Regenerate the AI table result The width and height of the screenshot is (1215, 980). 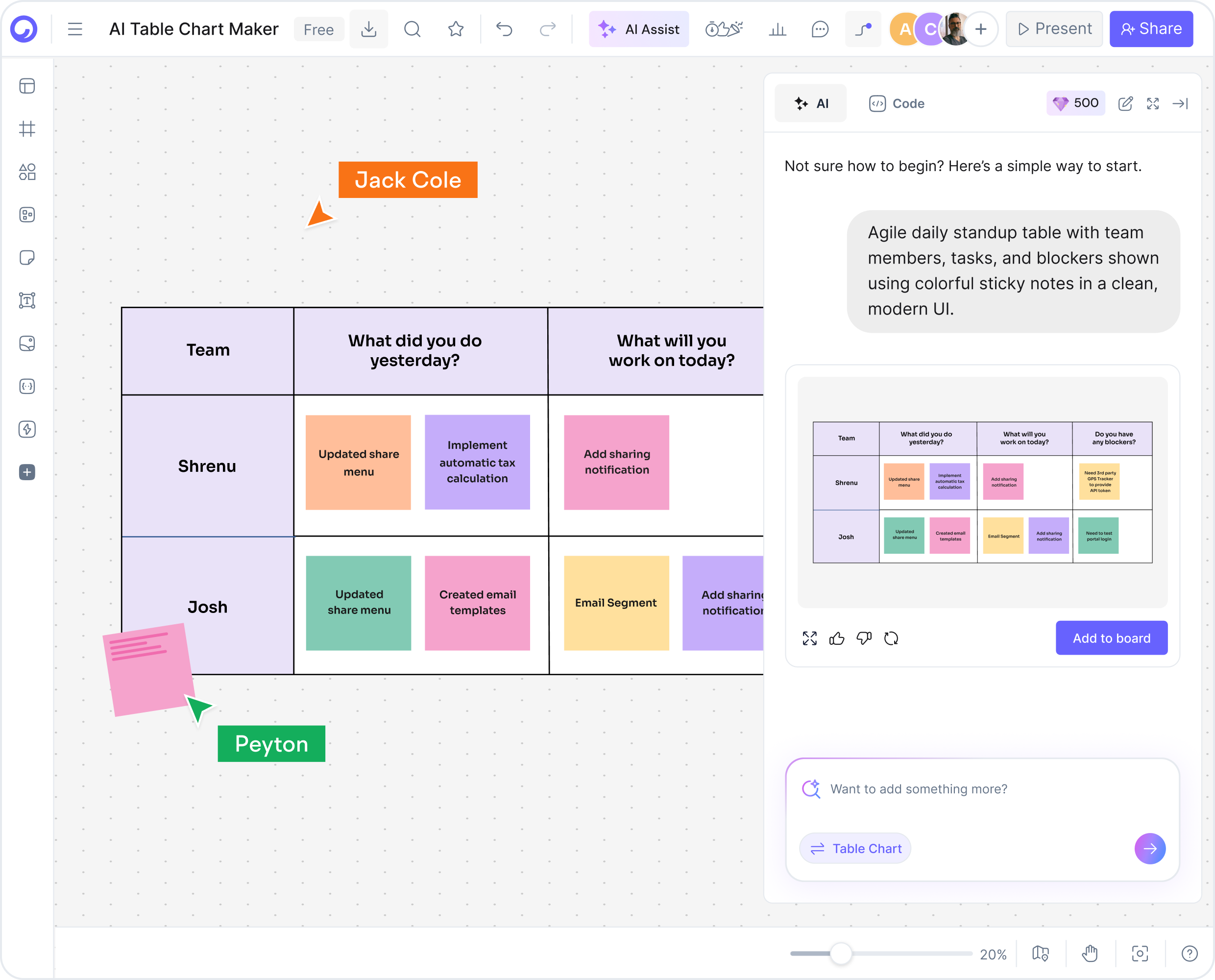pos(891,638)
